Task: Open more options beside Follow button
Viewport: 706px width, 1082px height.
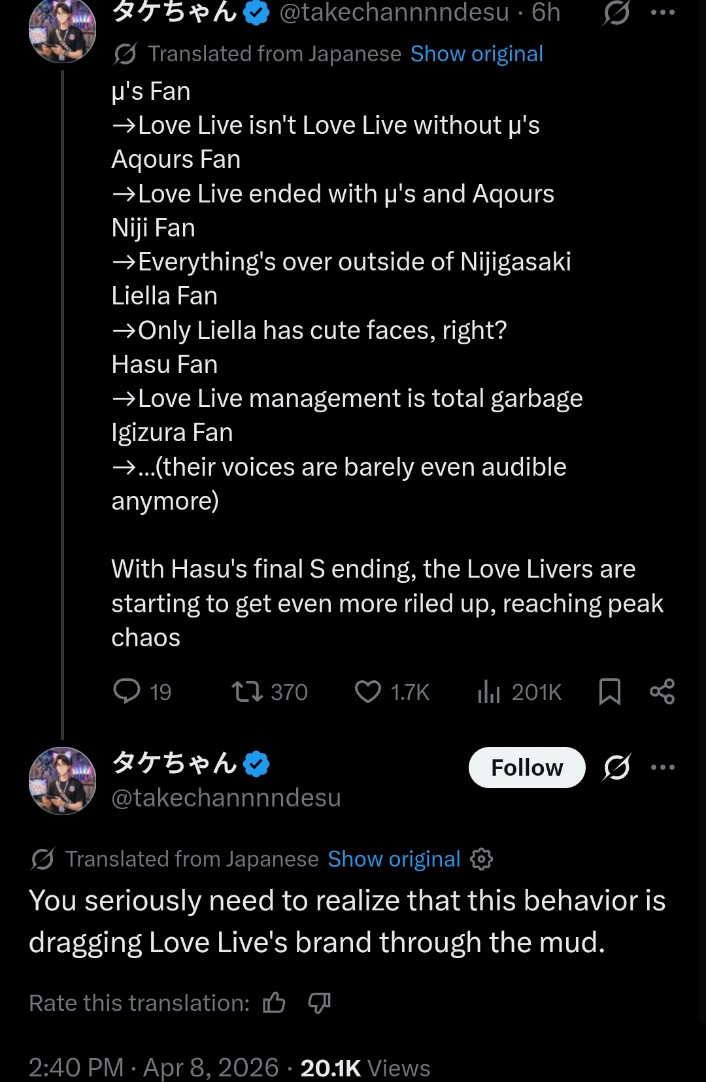Action: click(x=663, y=767)
